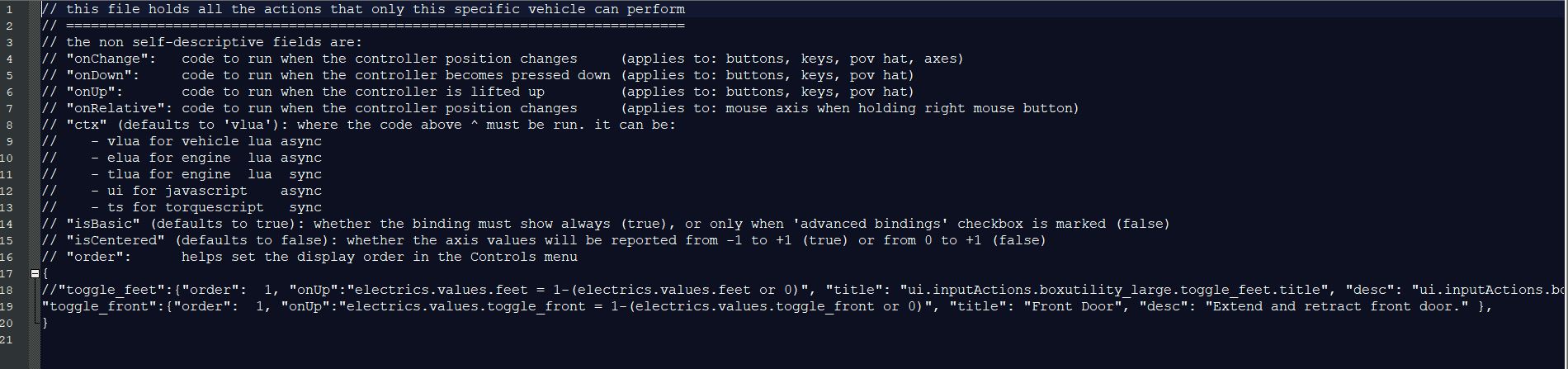Click the "ts for torquescript" comment line
The image size is (1568, 369).
(182, 207)
